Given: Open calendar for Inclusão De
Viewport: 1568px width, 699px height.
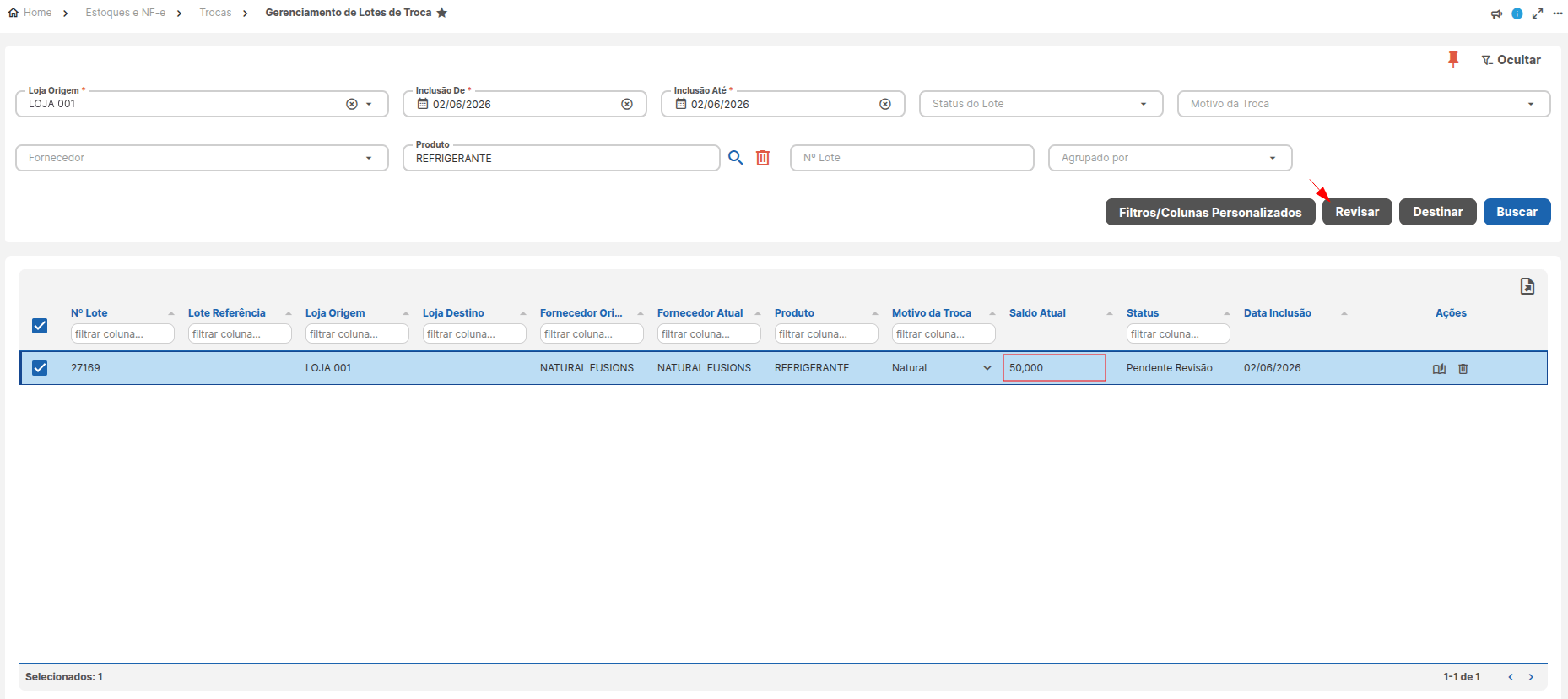Looking at the screenshot, I should point(423,104).
